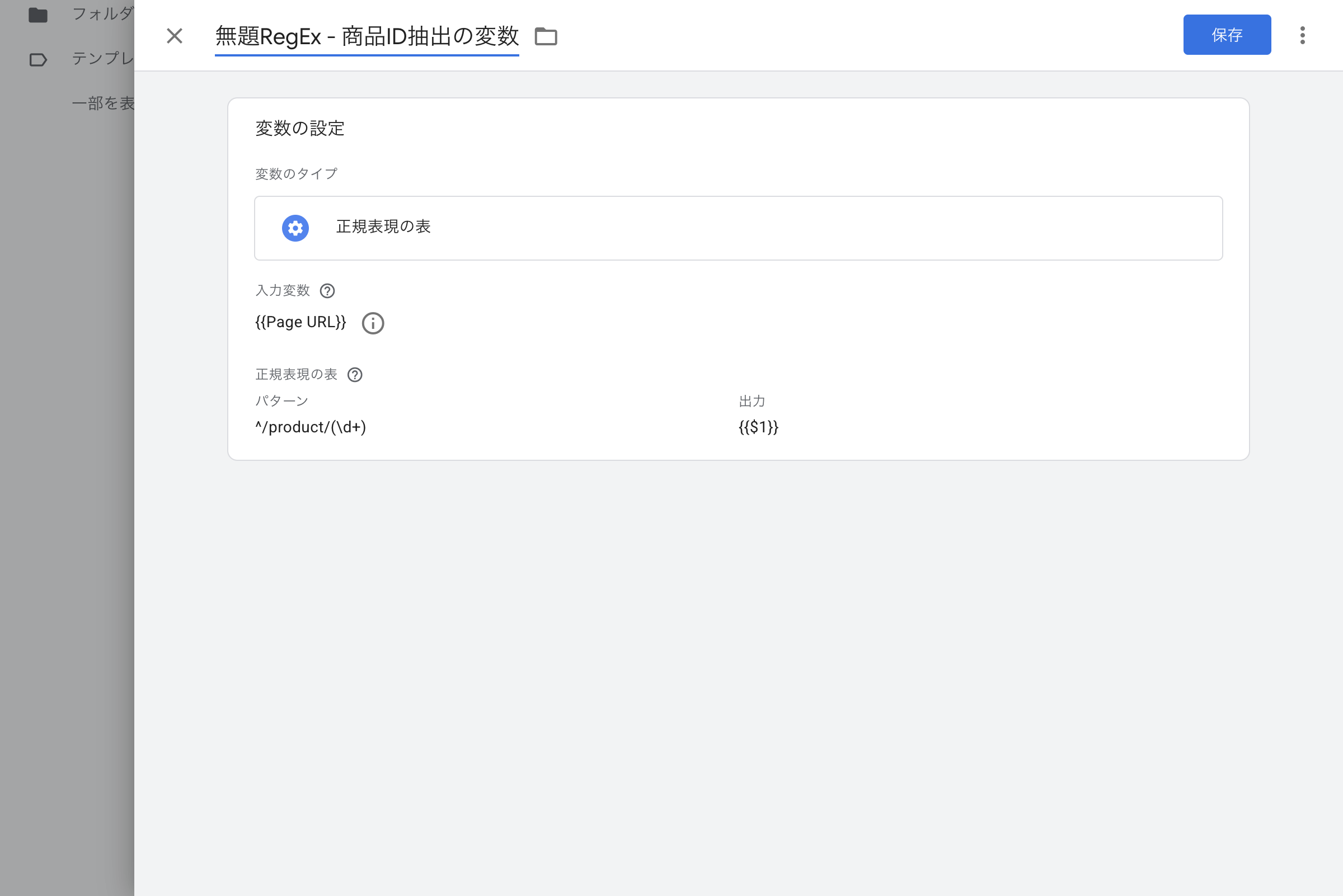The image size is (1343, 896).
Task: Click the 変数のタイプ label
Action: 296,174
